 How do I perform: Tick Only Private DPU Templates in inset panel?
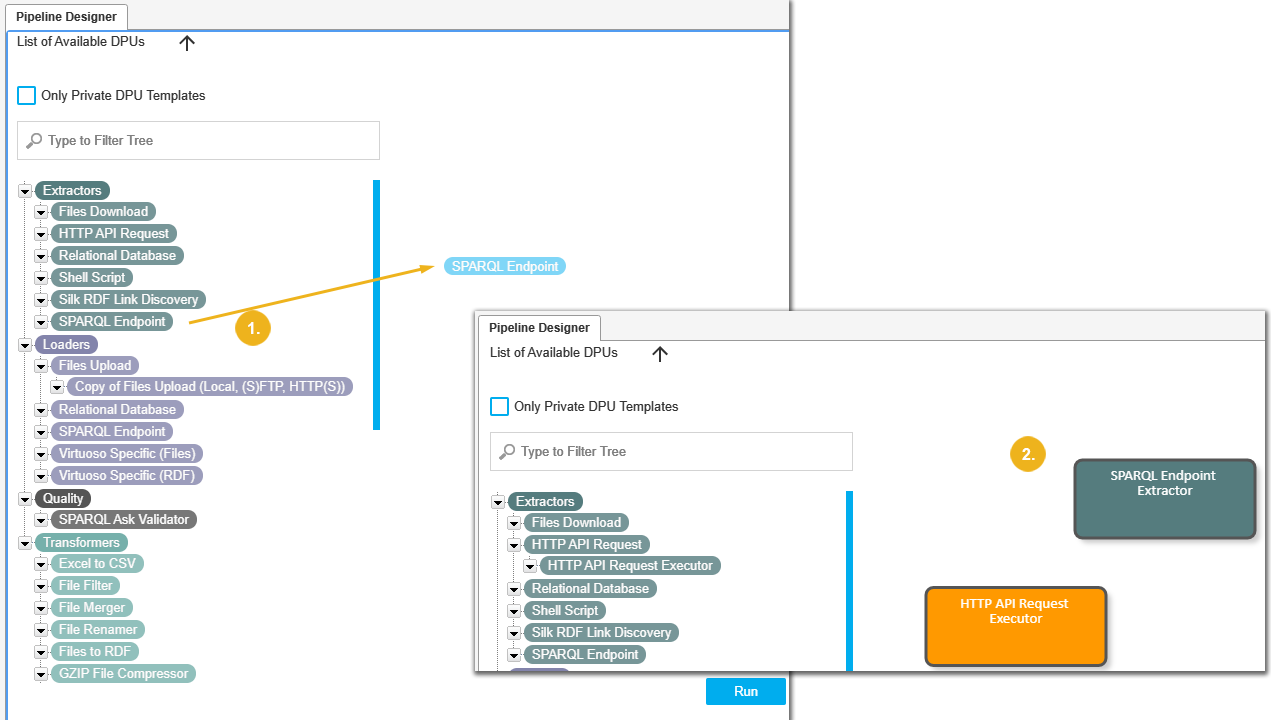[x=499, y=407]
